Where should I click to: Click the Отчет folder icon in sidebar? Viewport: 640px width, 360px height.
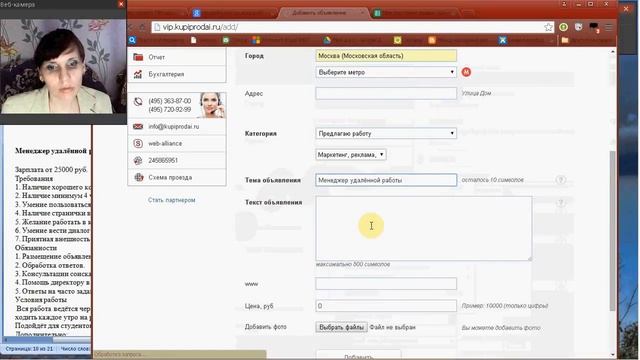[x=138, y=57]
